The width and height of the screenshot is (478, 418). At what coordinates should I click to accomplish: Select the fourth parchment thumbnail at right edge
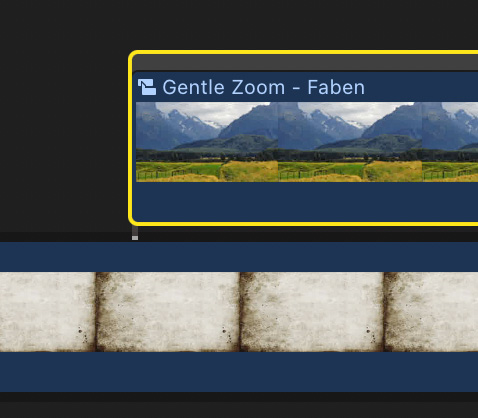coord(431,312)
